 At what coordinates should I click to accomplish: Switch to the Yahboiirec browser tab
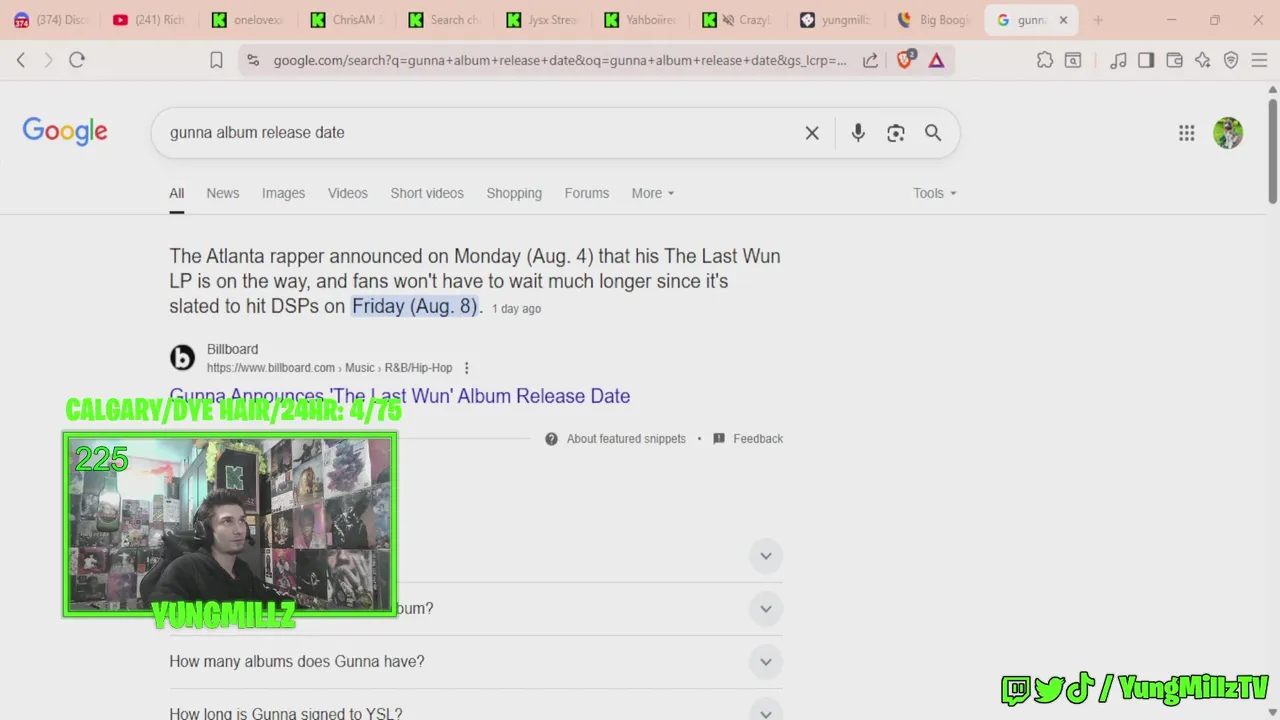click(639, 20)
